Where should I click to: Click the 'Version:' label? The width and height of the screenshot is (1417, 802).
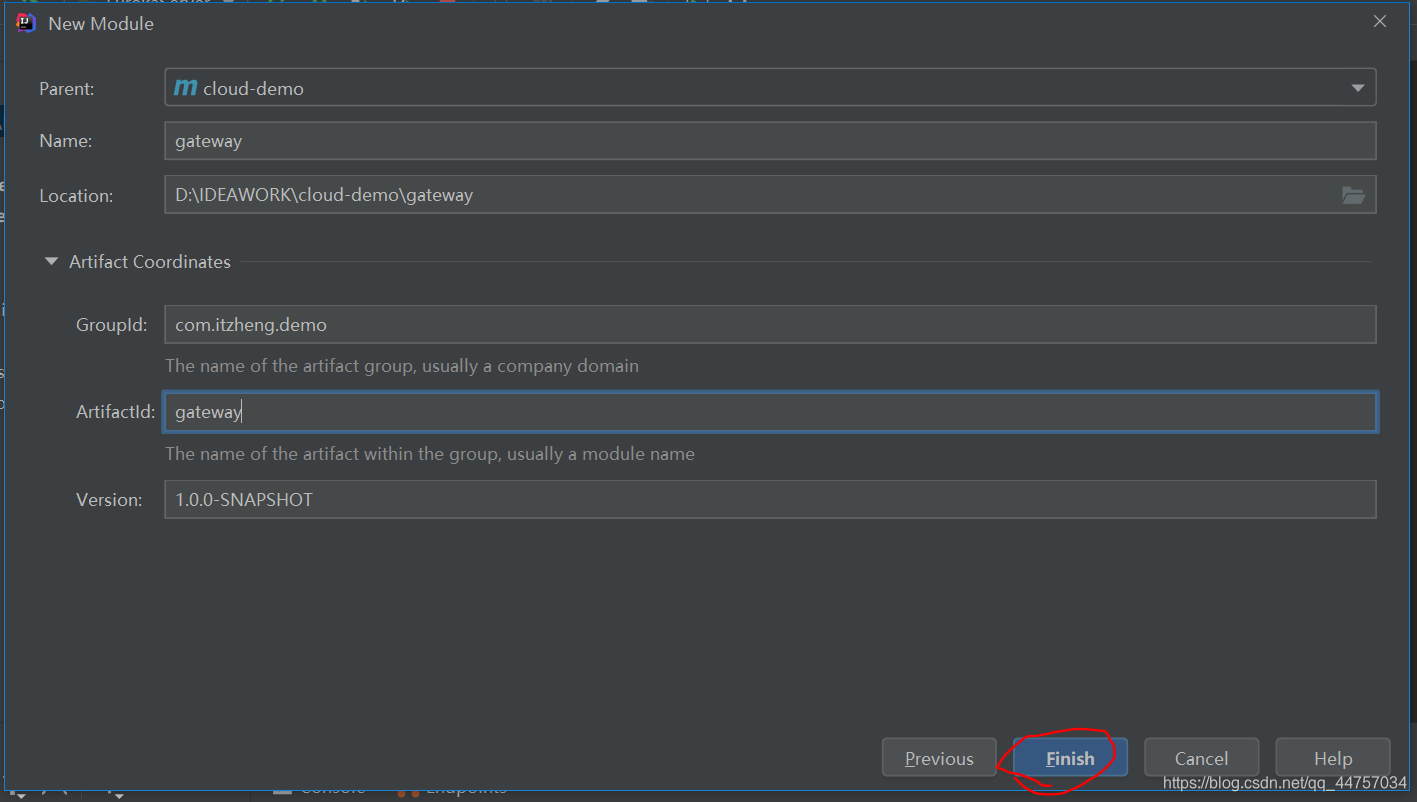pyautogui.click(x=110, y=500)
